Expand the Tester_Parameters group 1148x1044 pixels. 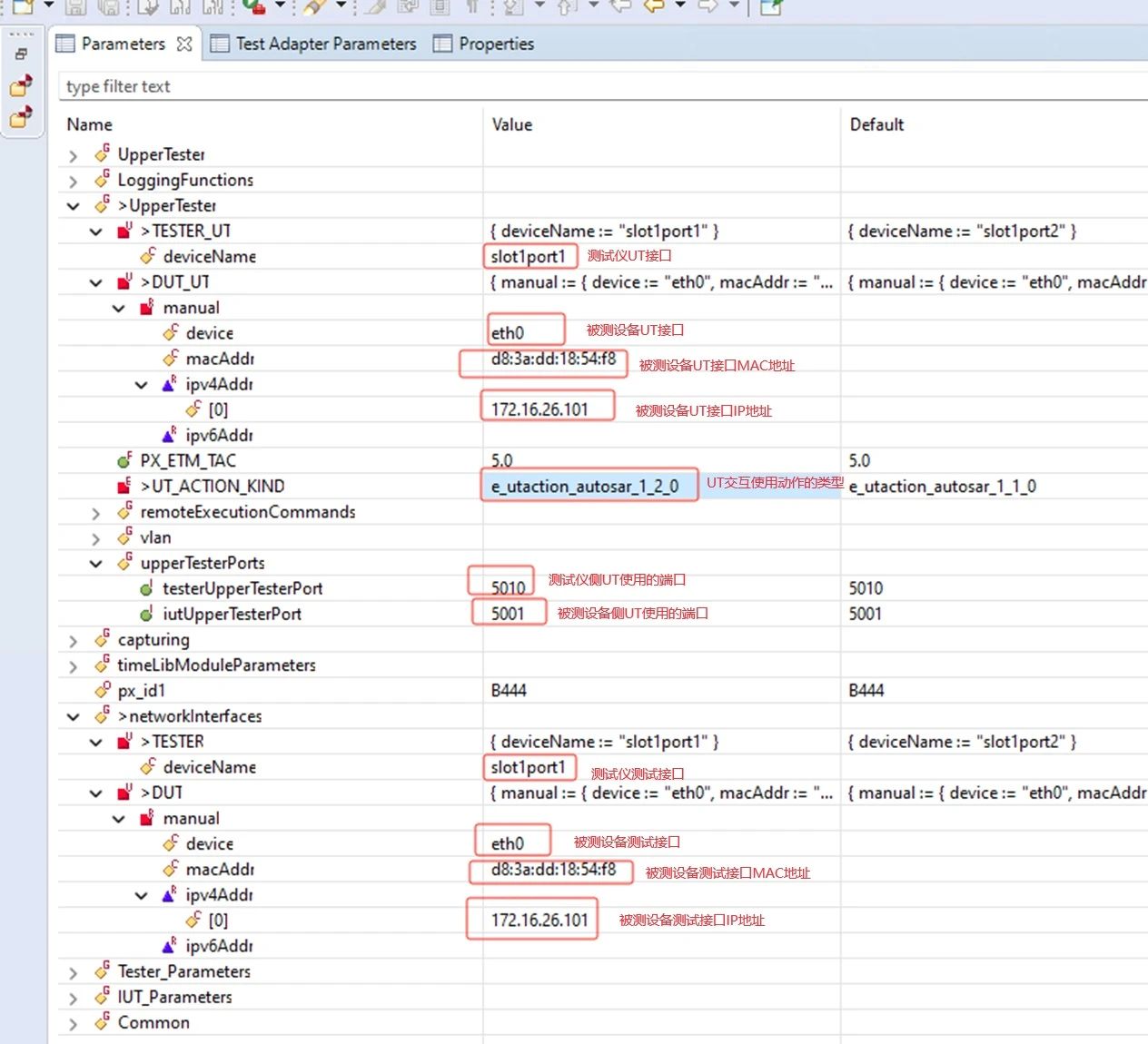(x=74, y=972)
